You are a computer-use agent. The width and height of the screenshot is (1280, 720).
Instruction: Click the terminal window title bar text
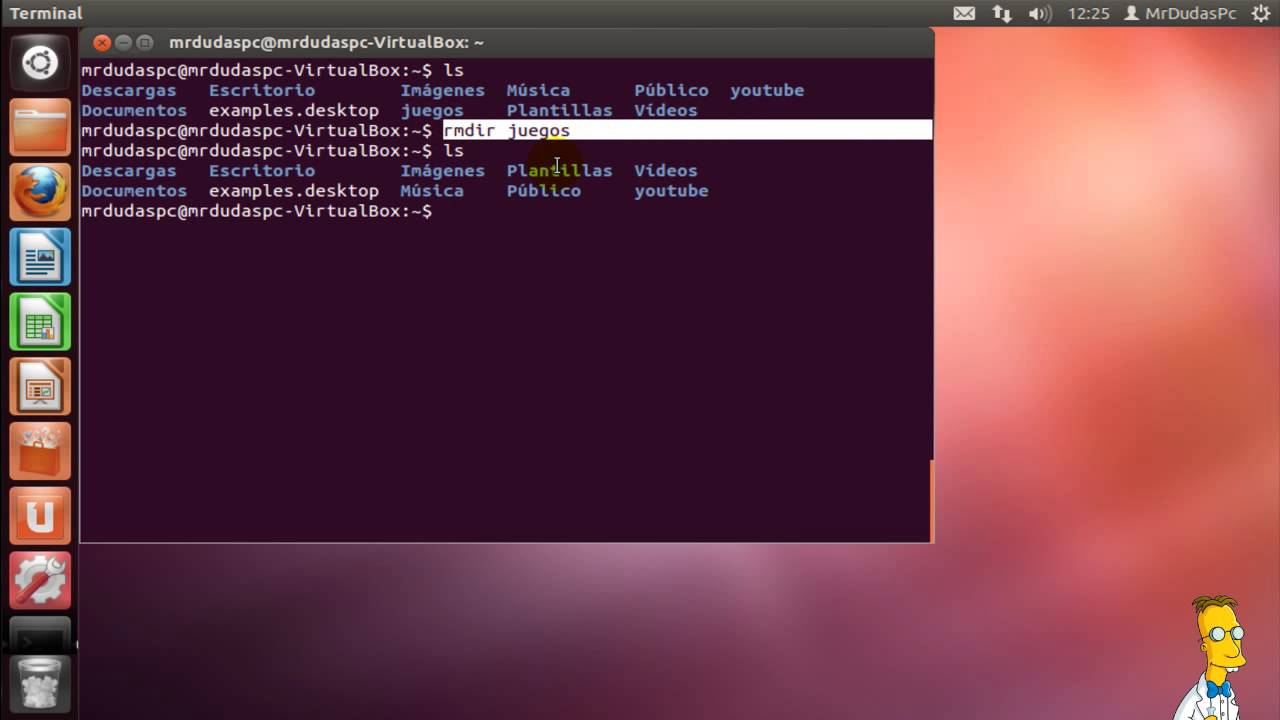[326, 43]
